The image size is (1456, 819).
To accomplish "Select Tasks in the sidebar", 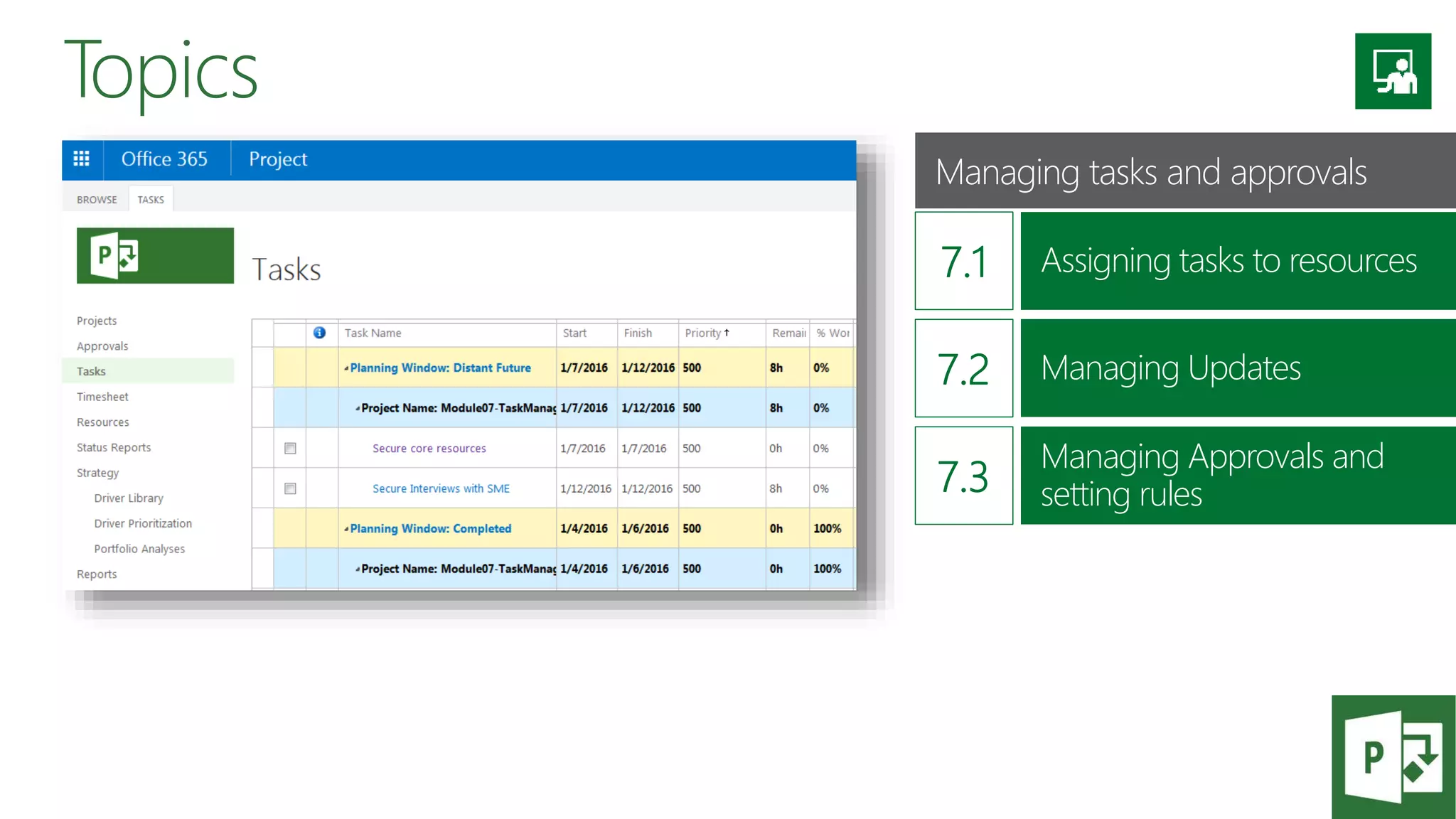I will (x=149, y=371).
